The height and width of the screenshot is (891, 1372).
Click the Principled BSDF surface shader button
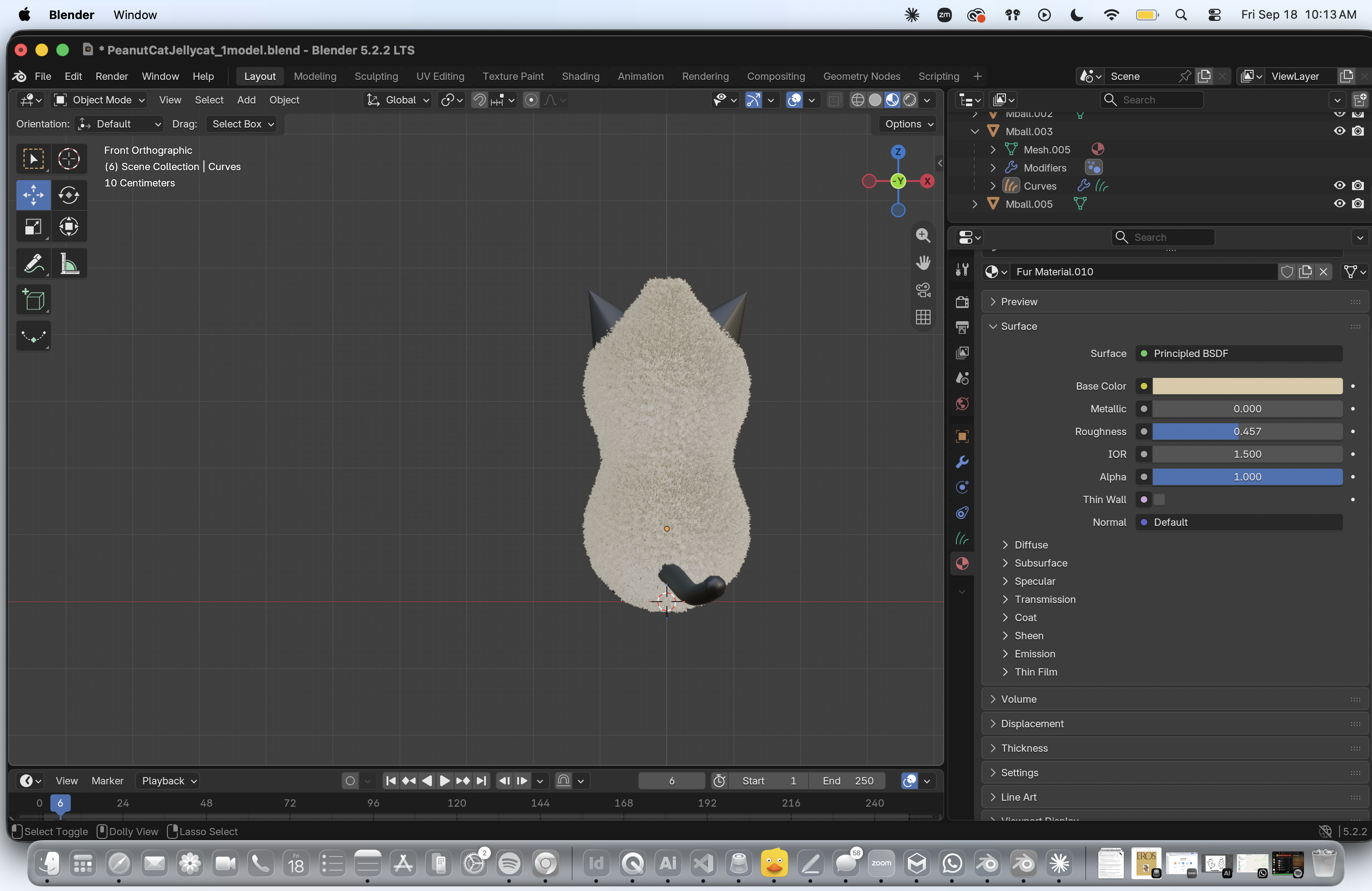point(1239,354)
